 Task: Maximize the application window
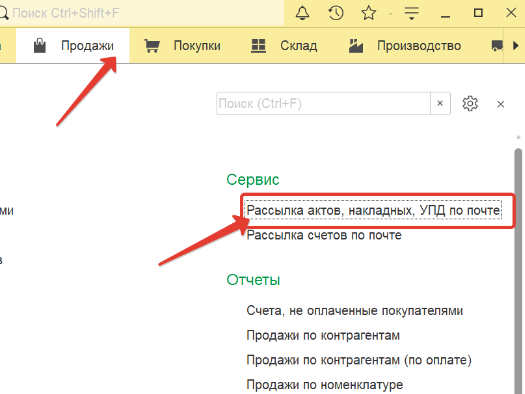coord(478,13)
